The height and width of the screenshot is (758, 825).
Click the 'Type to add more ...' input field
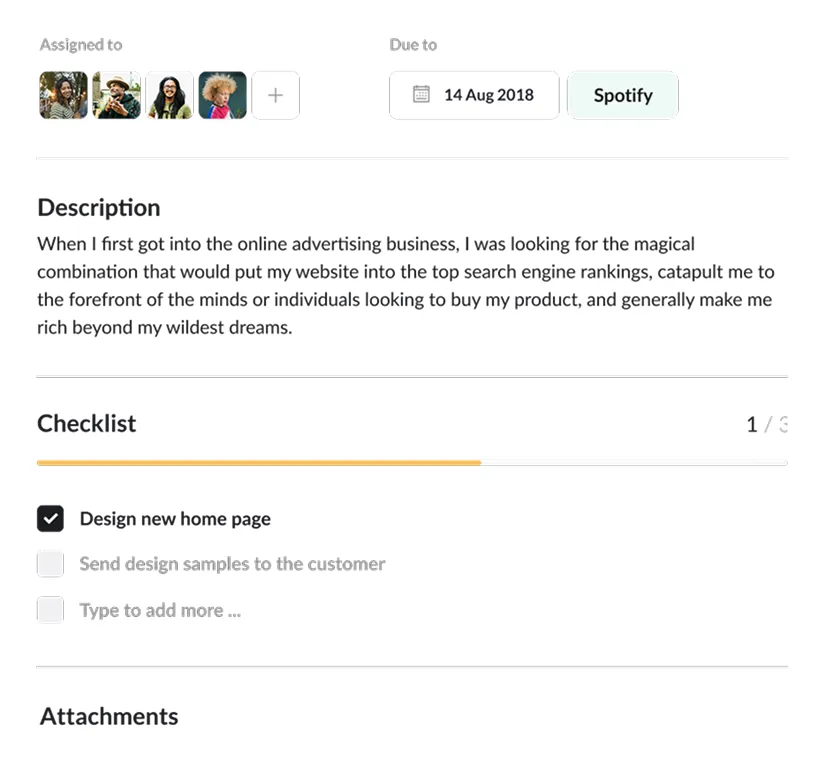(x=160, y=610)
